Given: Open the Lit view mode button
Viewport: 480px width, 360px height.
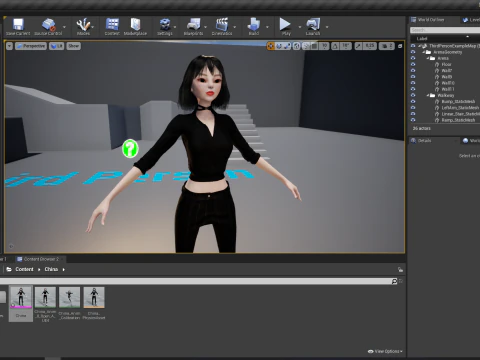Looking at the screenshot, I should [x=57, y=46].
